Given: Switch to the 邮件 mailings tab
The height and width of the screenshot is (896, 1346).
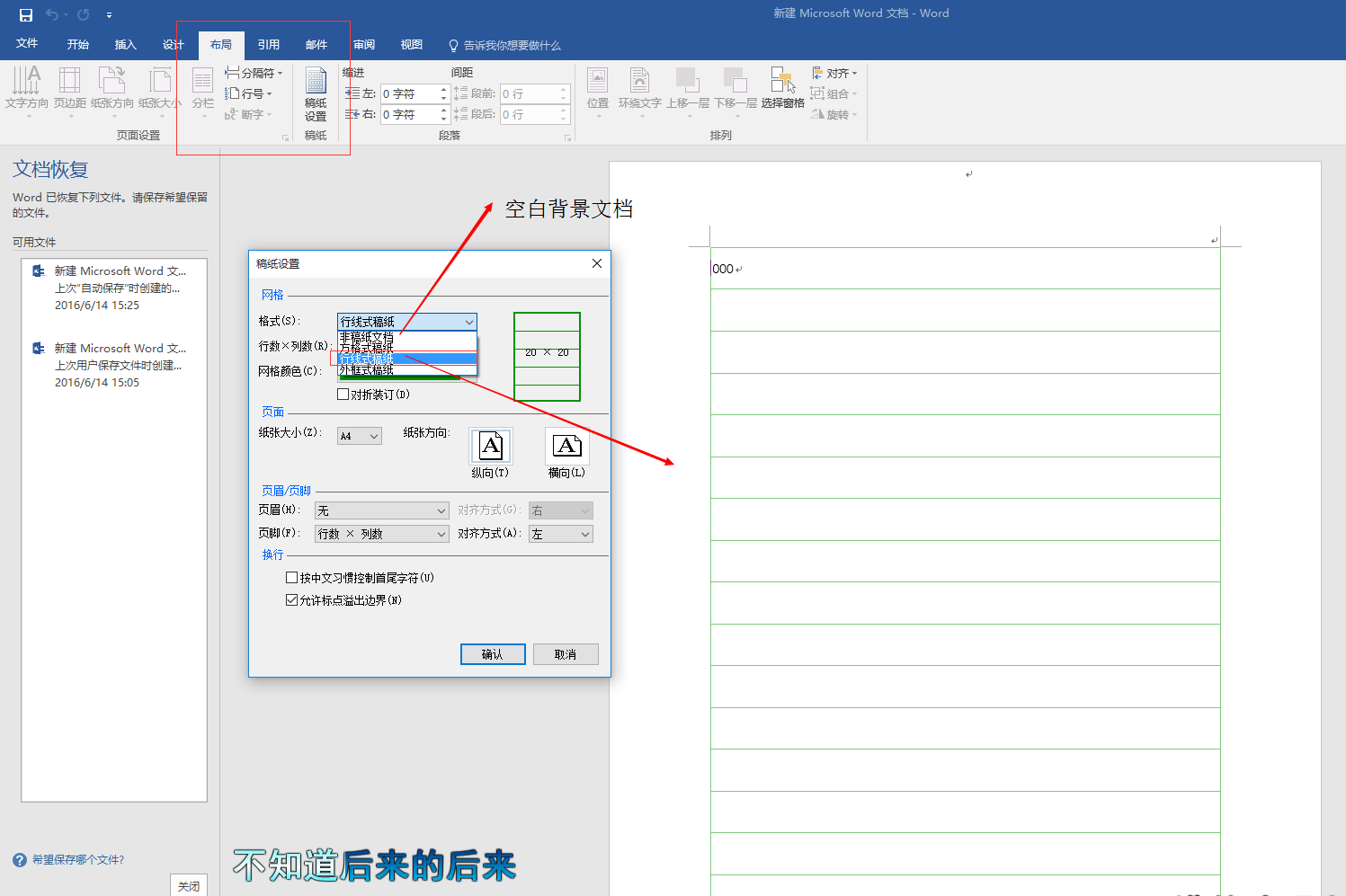Looking at the screenshot, I should pyautogui.click(x=316, y=44).
